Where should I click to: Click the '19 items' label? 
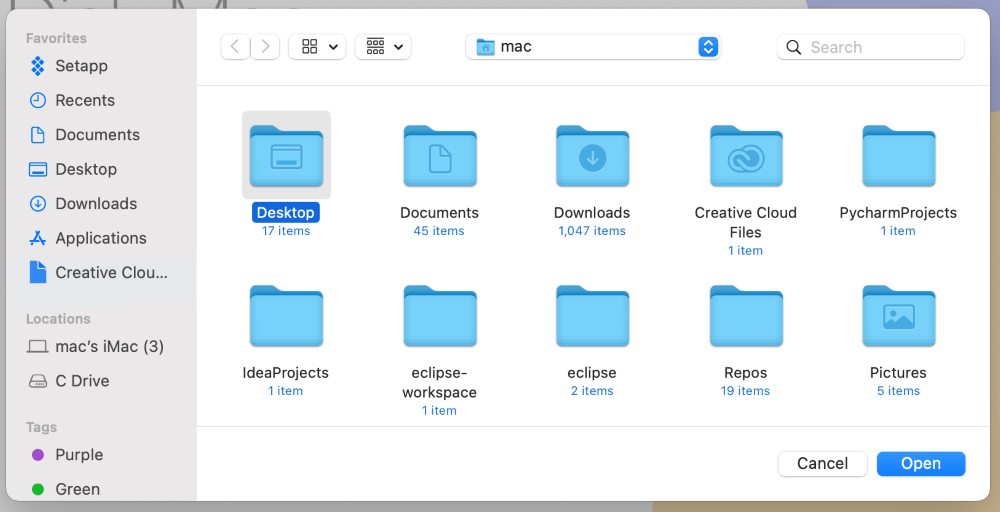pos(746,391)
